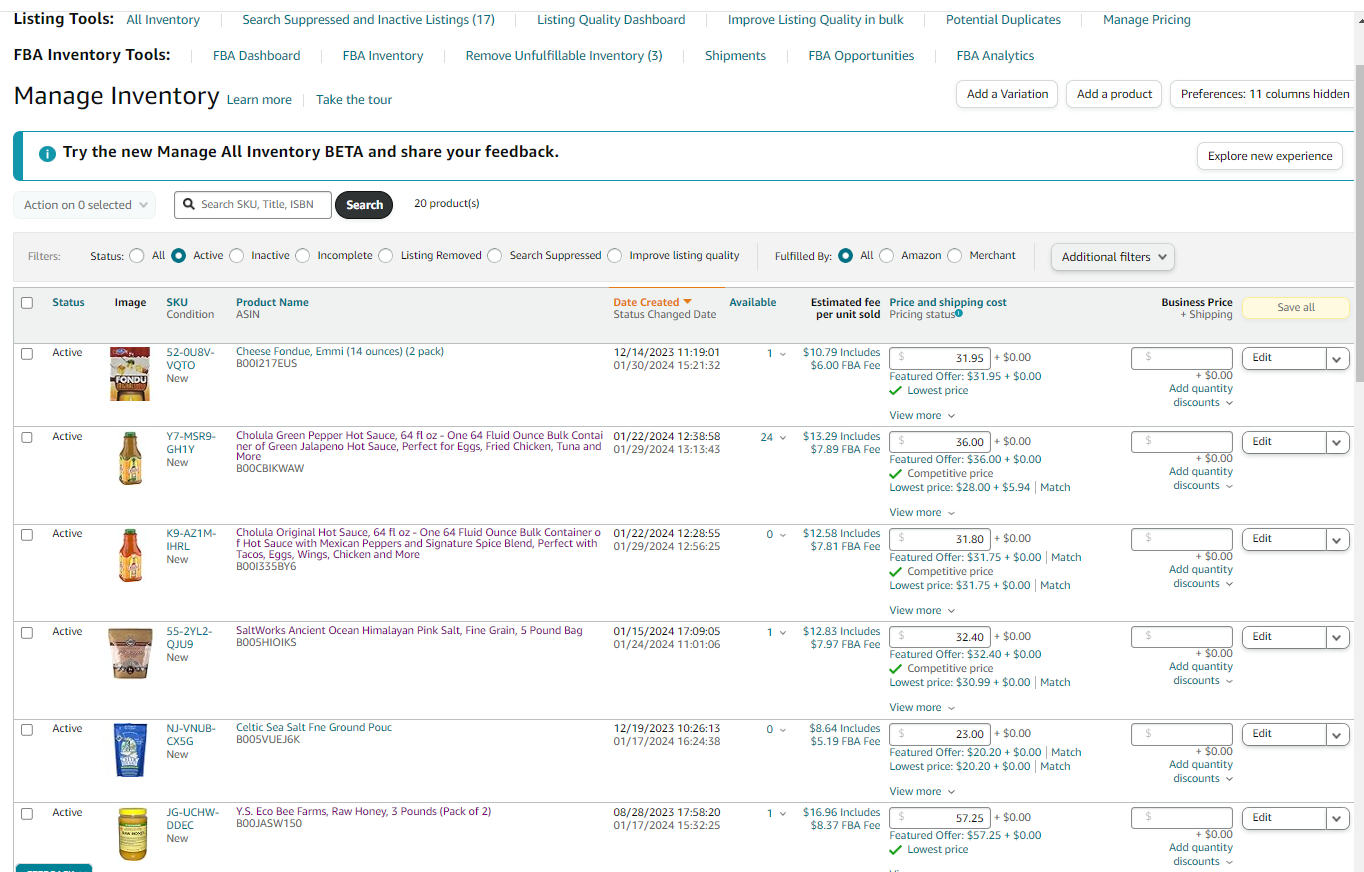Sort by the Product Name column header

click(272, 302)
